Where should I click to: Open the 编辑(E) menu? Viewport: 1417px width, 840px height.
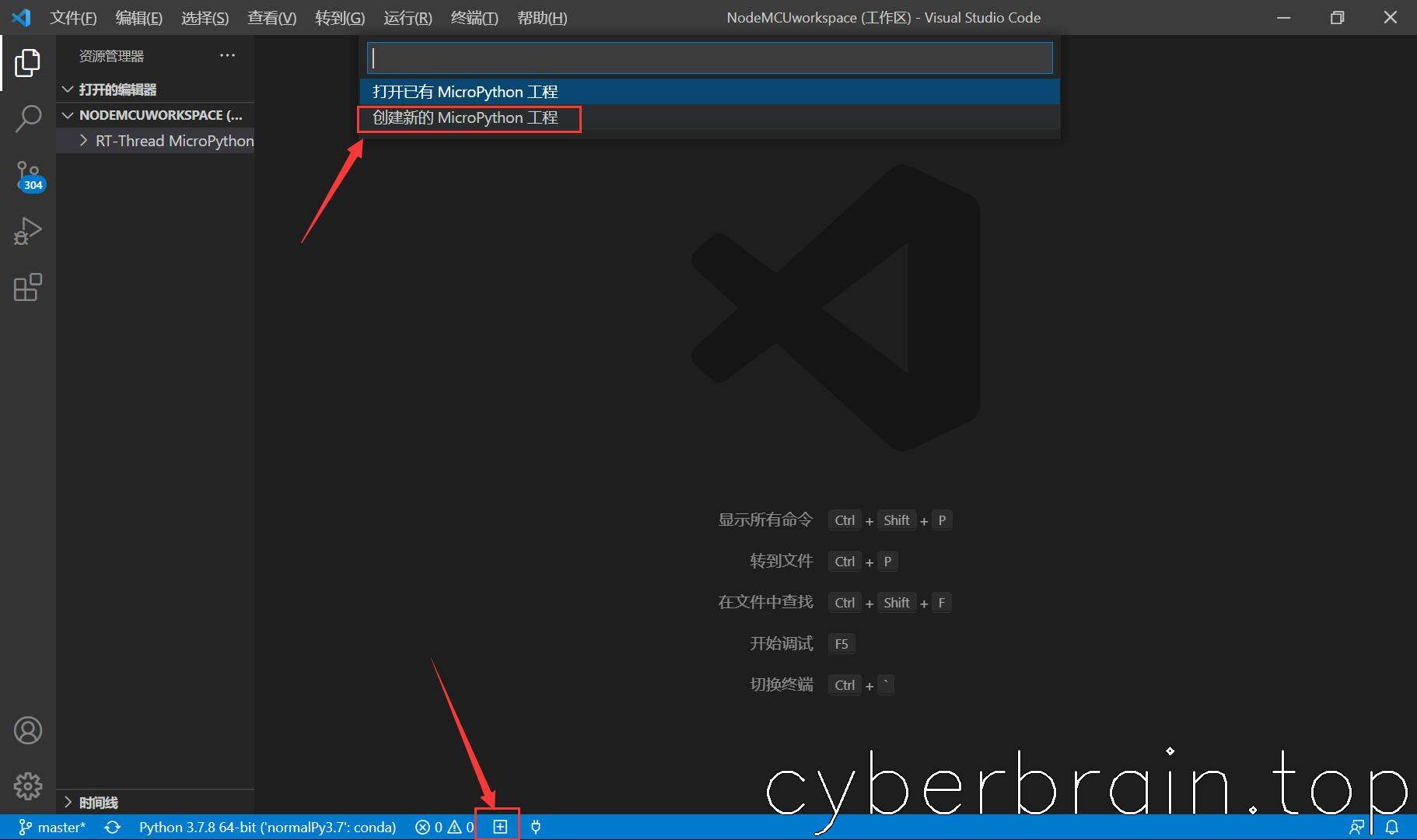click(139, 18)
